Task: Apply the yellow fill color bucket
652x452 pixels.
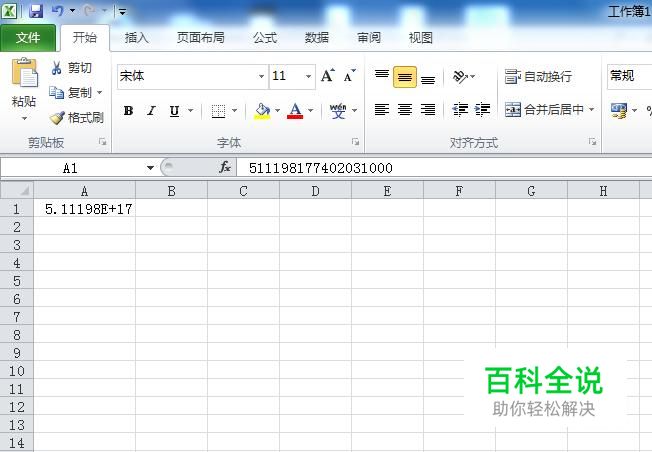Action: [262, 111]
